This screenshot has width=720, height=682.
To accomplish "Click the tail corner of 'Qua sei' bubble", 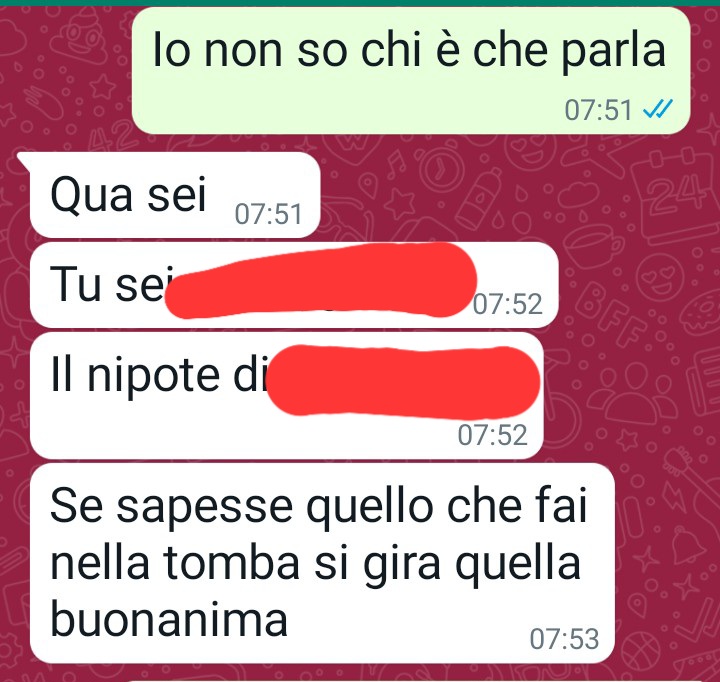I will (x=24, y=160).
